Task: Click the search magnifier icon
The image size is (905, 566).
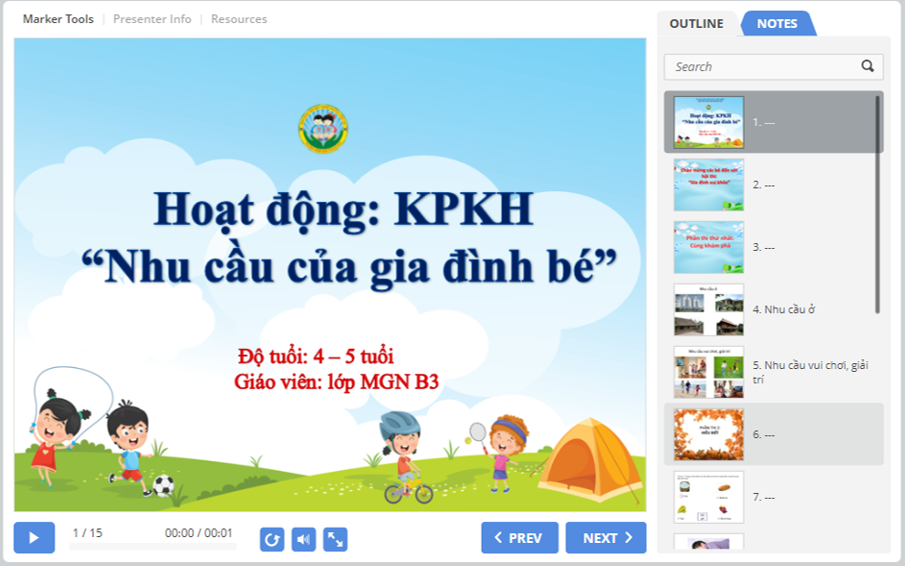Action: [x=867, y=66]
